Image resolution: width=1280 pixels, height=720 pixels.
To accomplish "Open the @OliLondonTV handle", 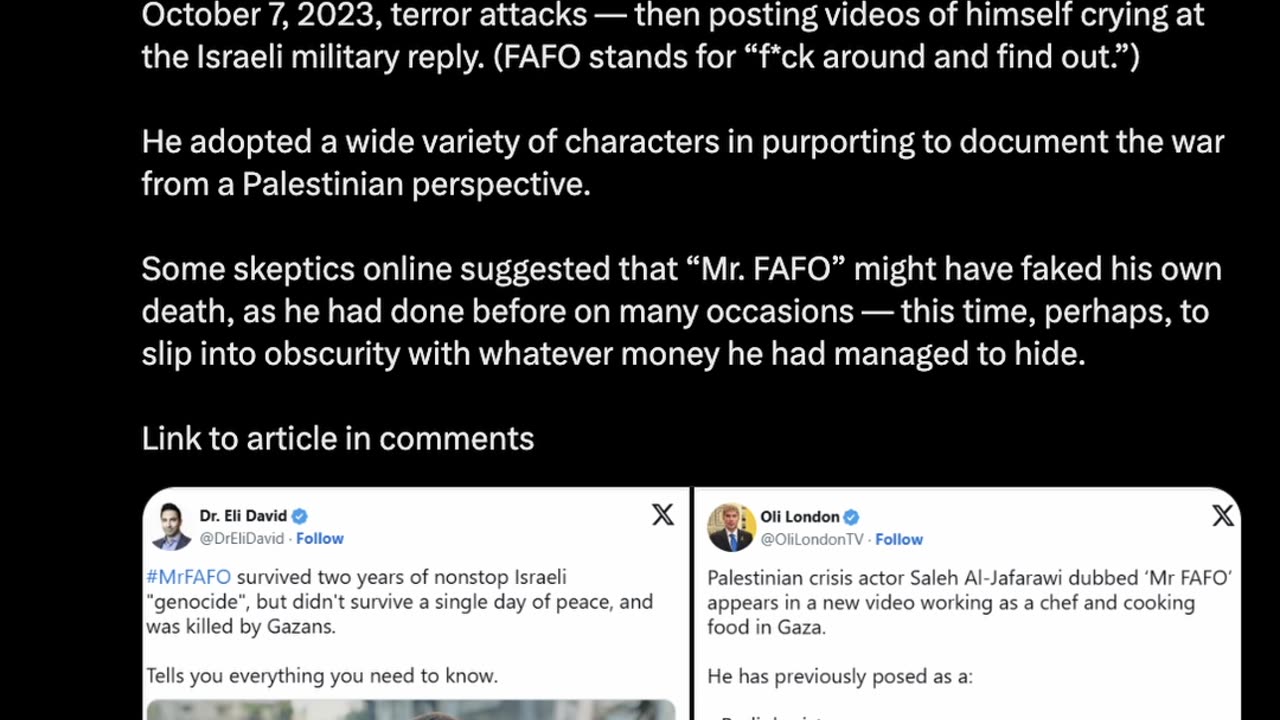I will click(812, 539).
